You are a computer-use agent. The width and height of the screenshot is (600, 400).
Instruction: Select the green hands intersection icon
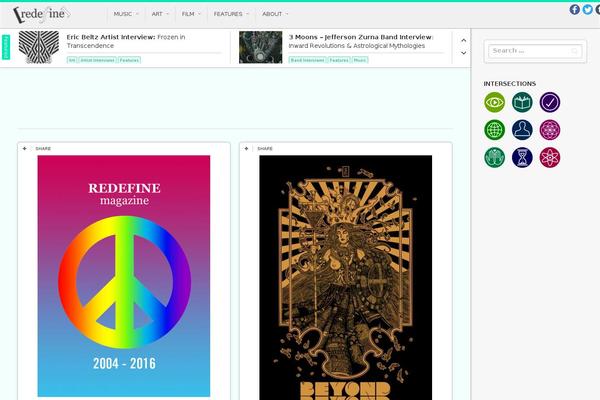494,157
